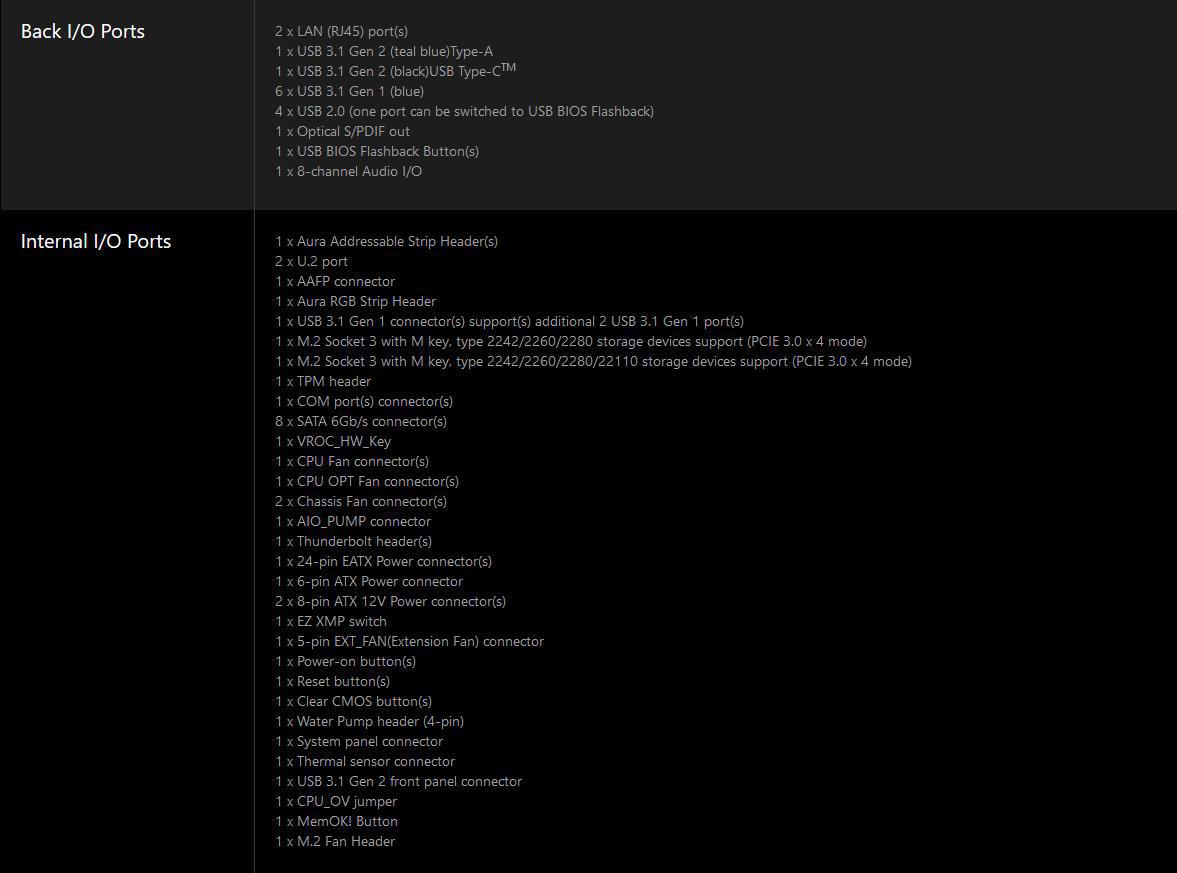1177x873 pixels.
Task: Click the M.2 Fan Header entry
Action: (x=335, y=842)
